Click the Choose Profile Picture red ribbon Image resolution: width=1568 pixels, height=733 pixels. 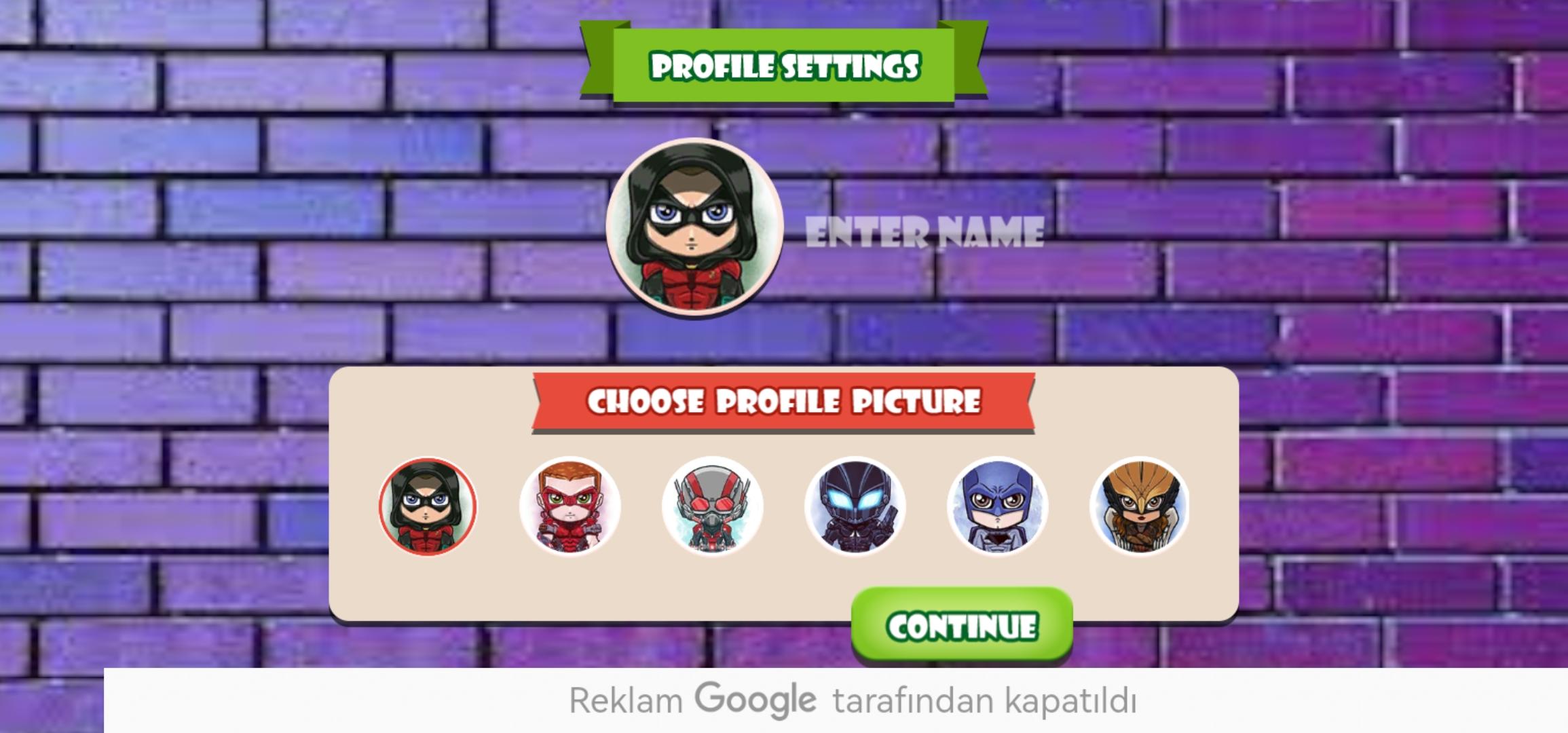[784, 402]
